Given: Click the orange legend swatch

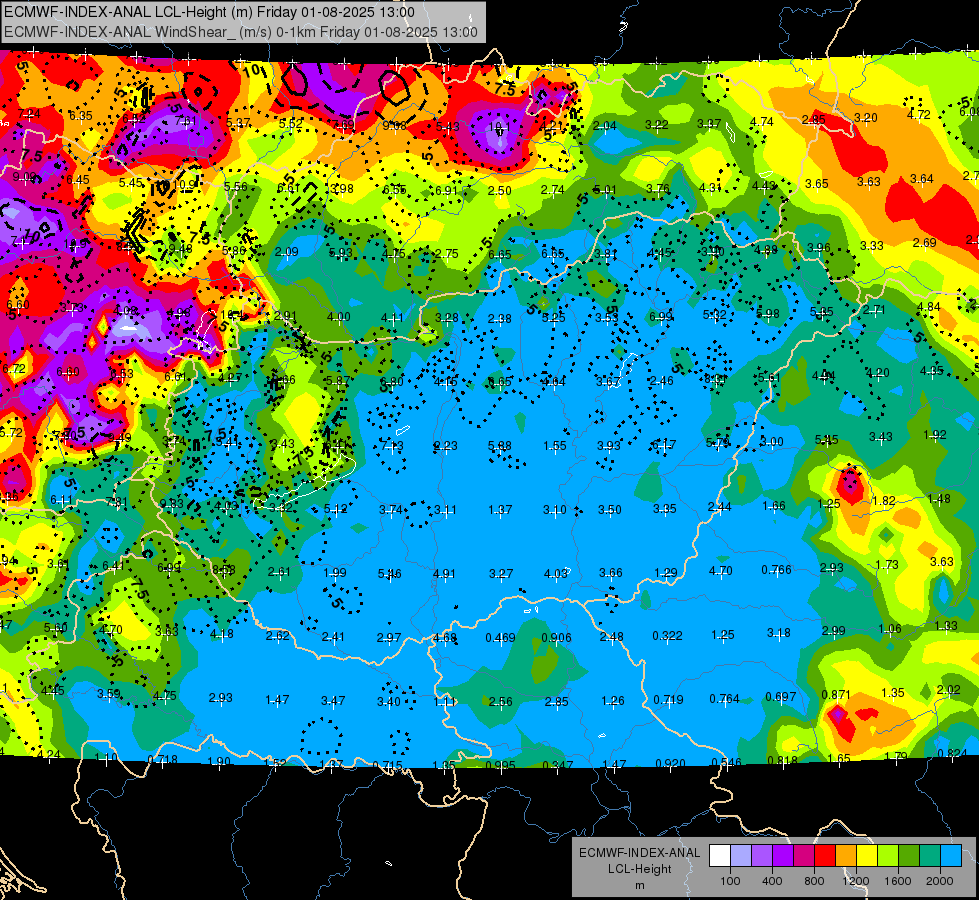Looking at the screenshot, I should click(x=845, y=856).
